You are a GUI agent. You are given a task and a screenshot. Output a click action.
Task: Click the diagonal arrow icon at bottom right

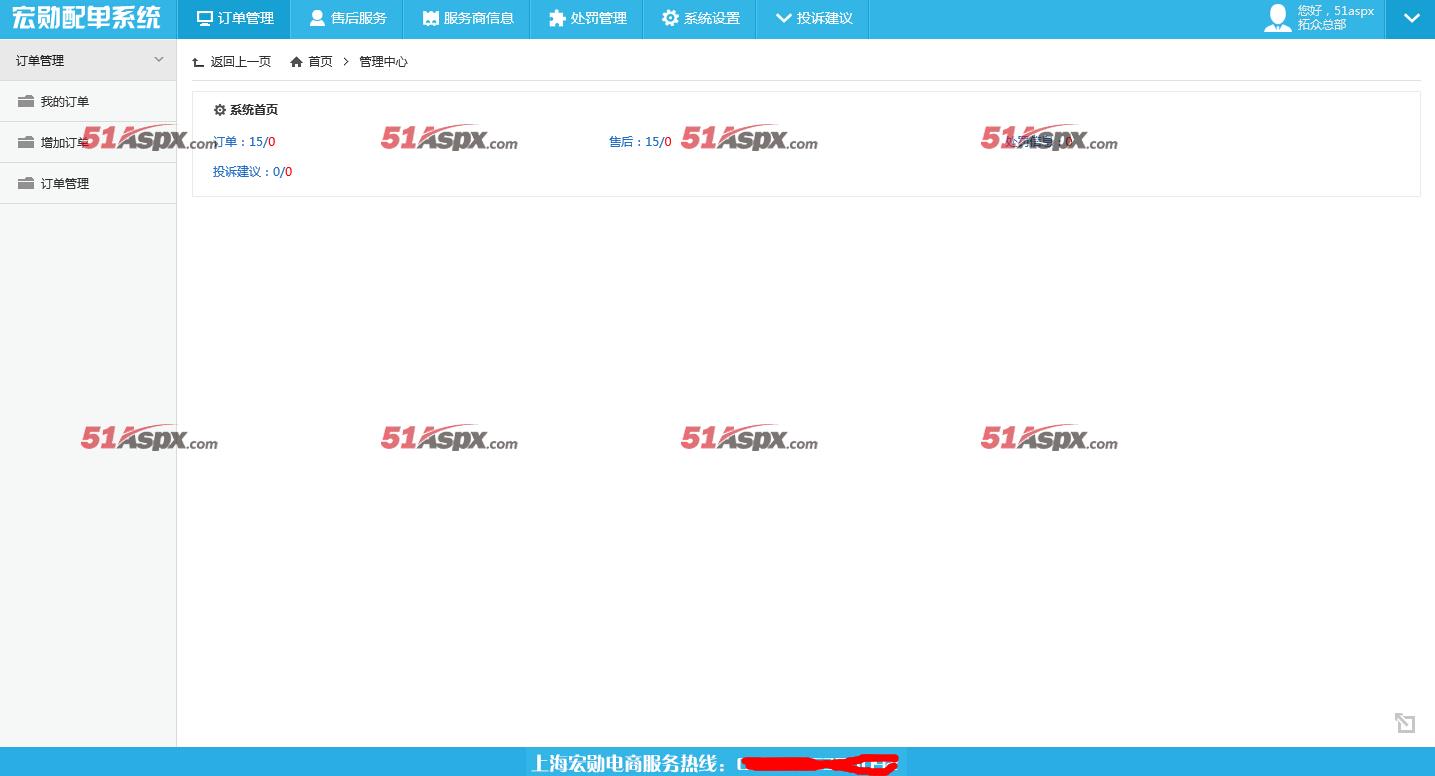click(1405, 723)
